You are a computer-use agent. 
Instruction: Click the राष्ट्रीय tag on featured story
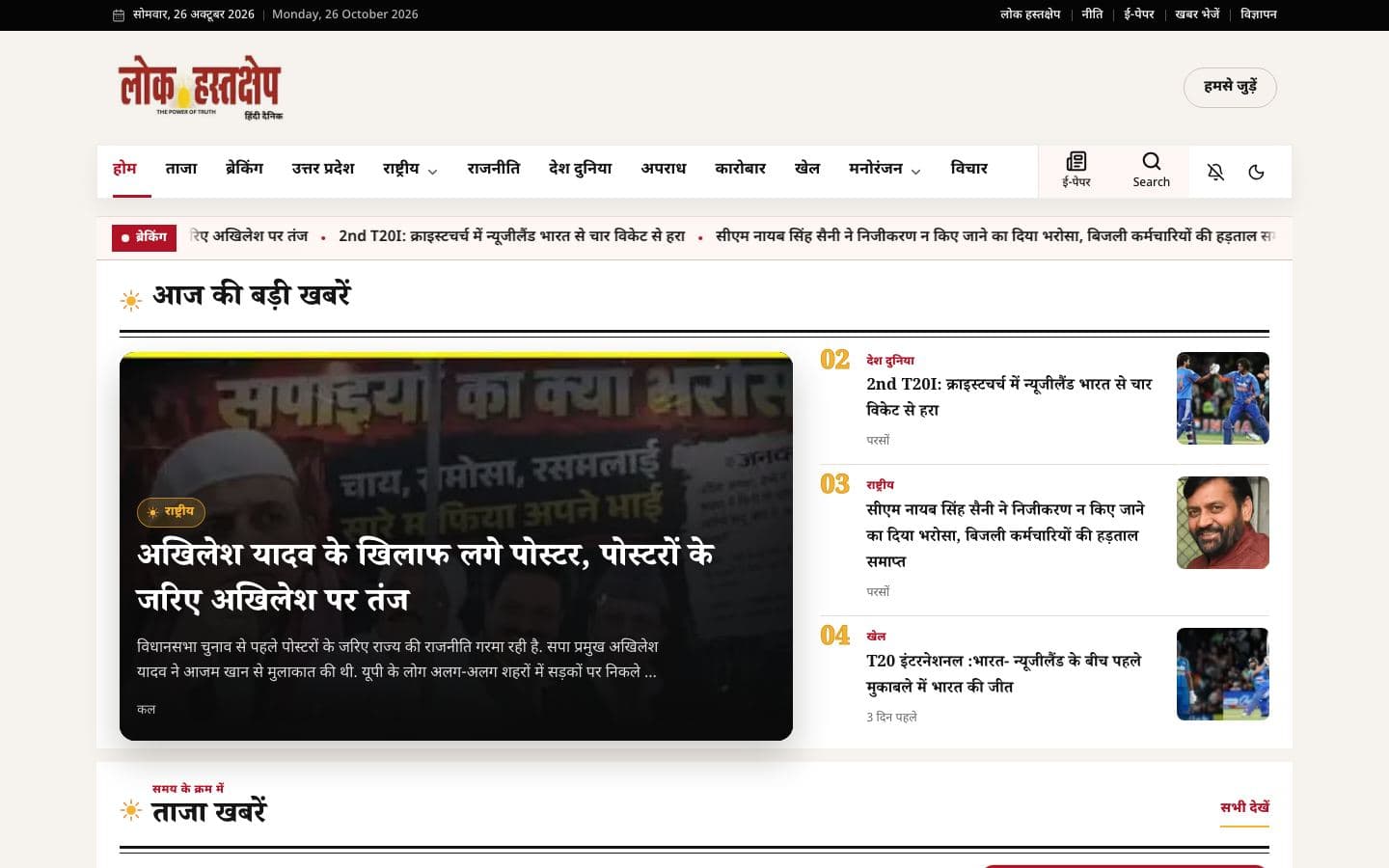[x=171, y=512]
